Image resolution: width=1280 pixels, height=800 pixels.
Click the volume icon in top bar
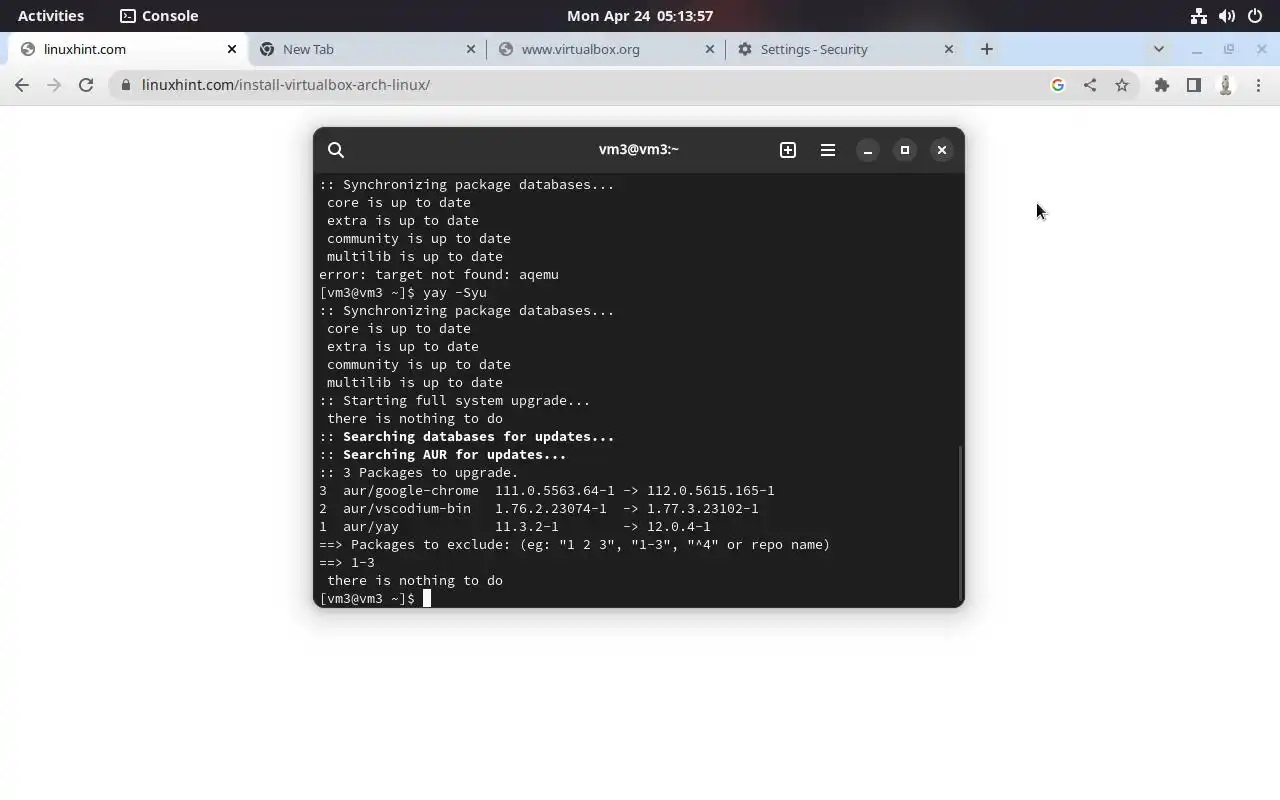point(1227,16)
